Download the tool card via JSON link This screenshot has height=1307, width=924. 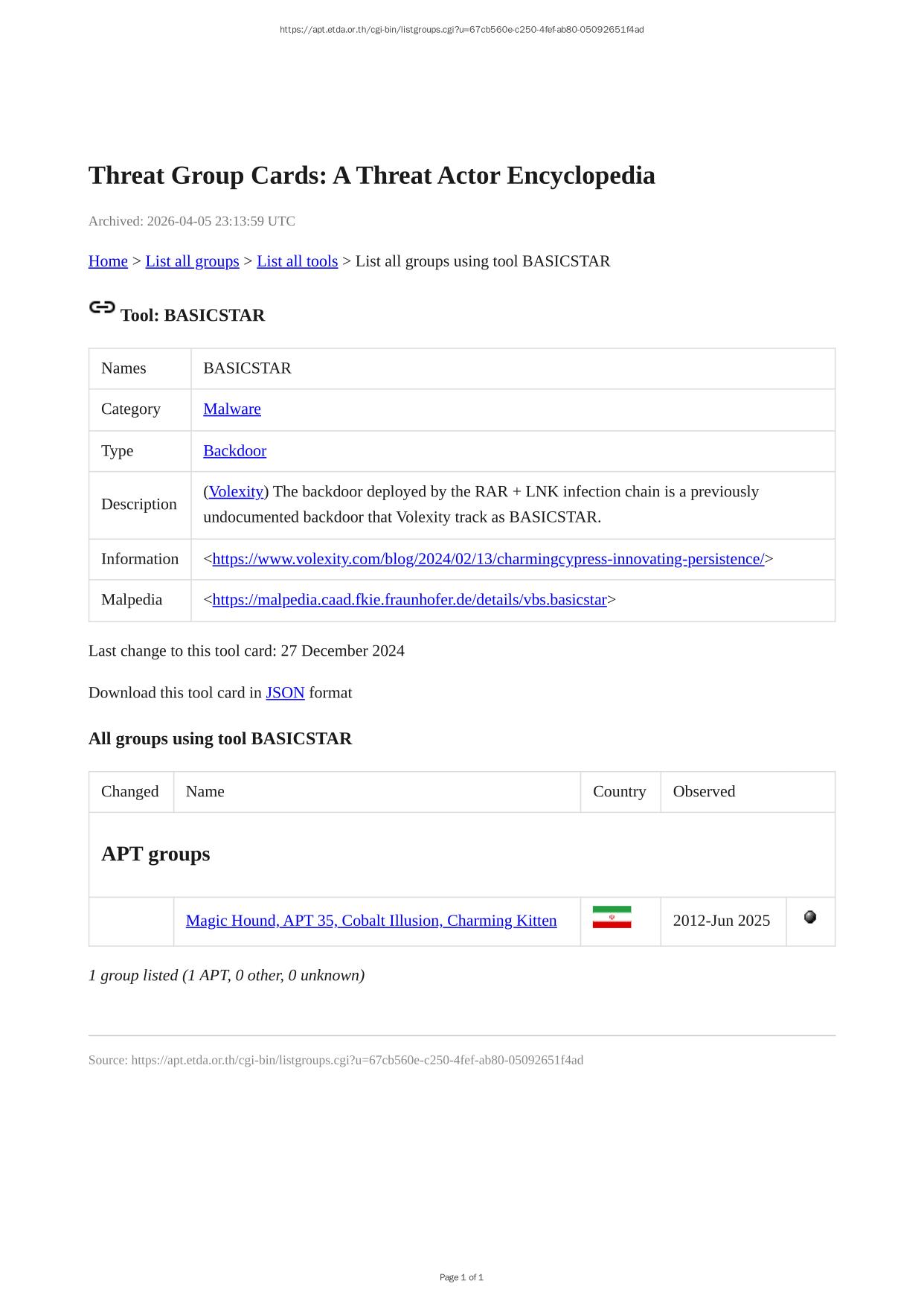pos(285,693)
